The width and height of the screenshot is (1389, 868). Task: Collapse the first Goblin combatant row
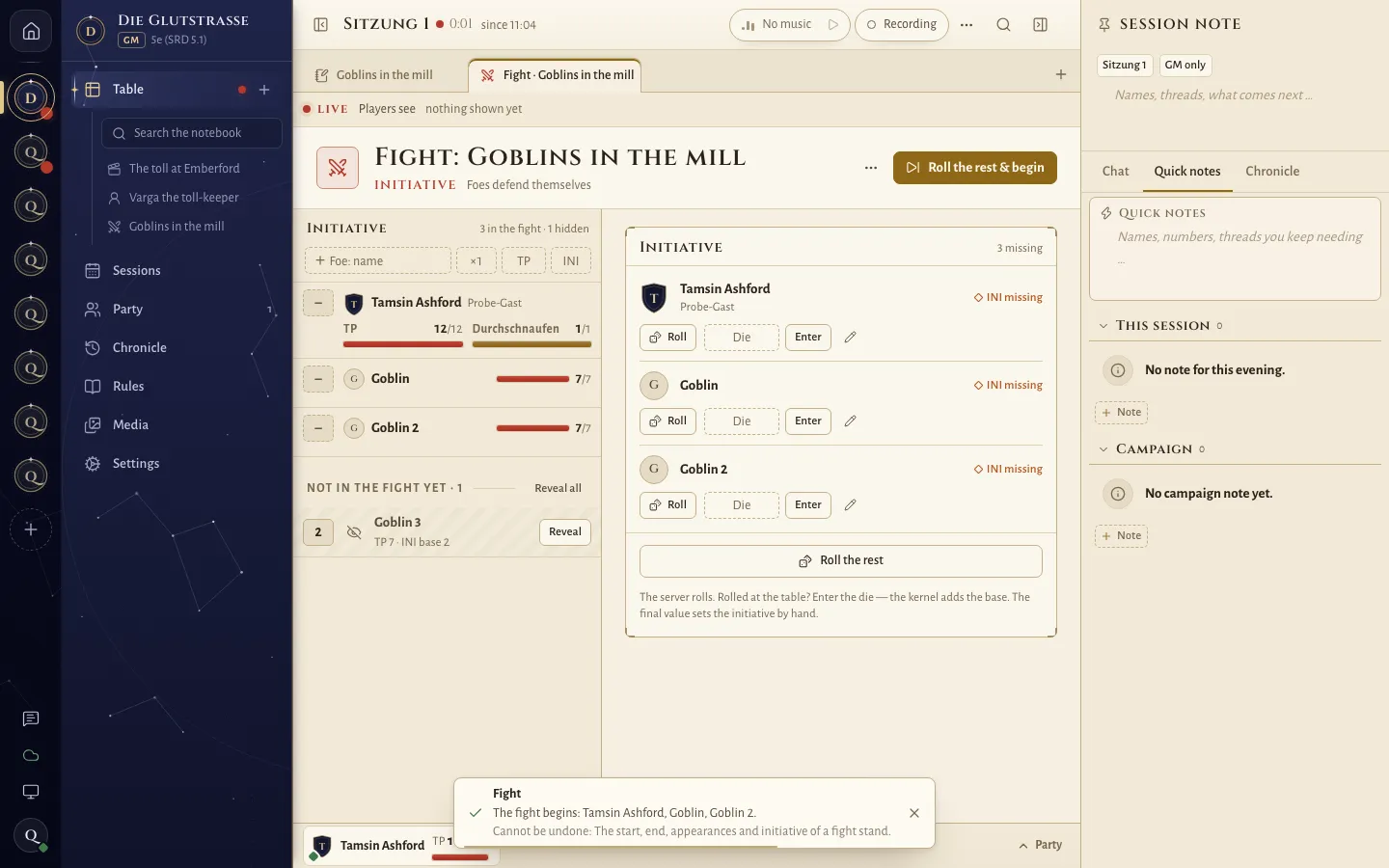pyautogui.click(x=318, y=379)
